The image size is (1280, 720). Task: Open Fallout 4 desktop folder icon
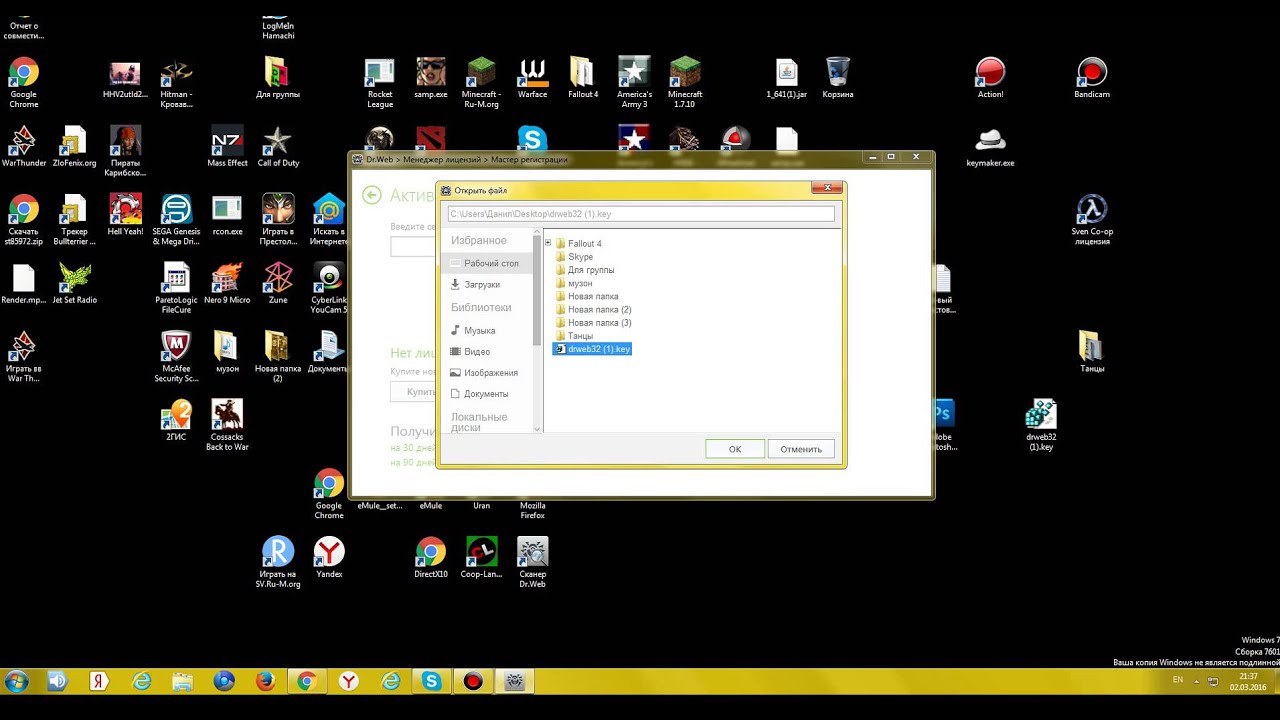click(583, 79)
